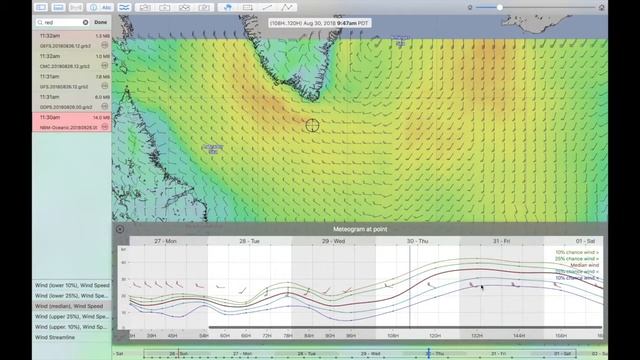
Task: Select the zigzag route path tool
Action: [287, 7]
